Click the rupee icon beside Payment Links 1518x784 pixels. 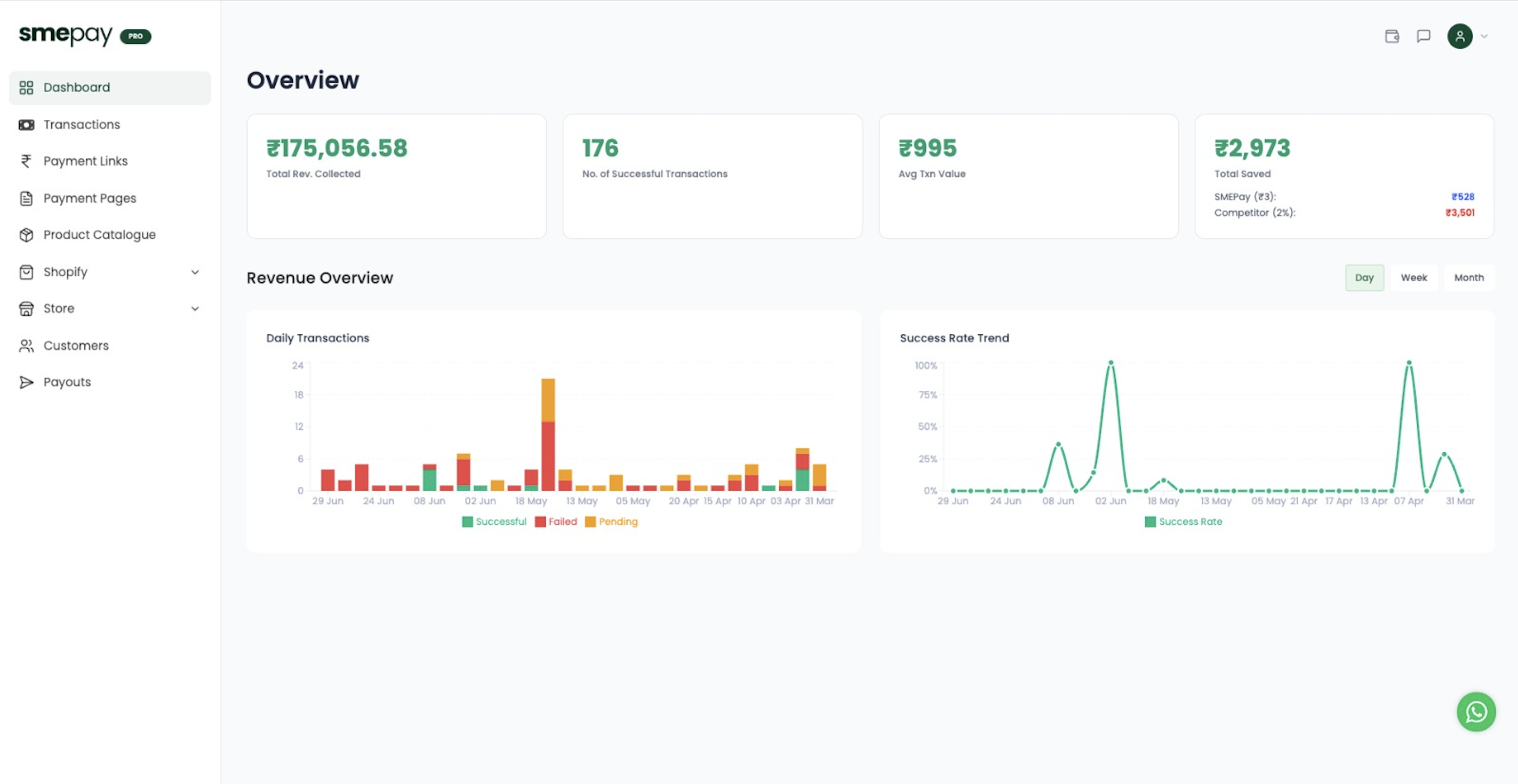26,162
